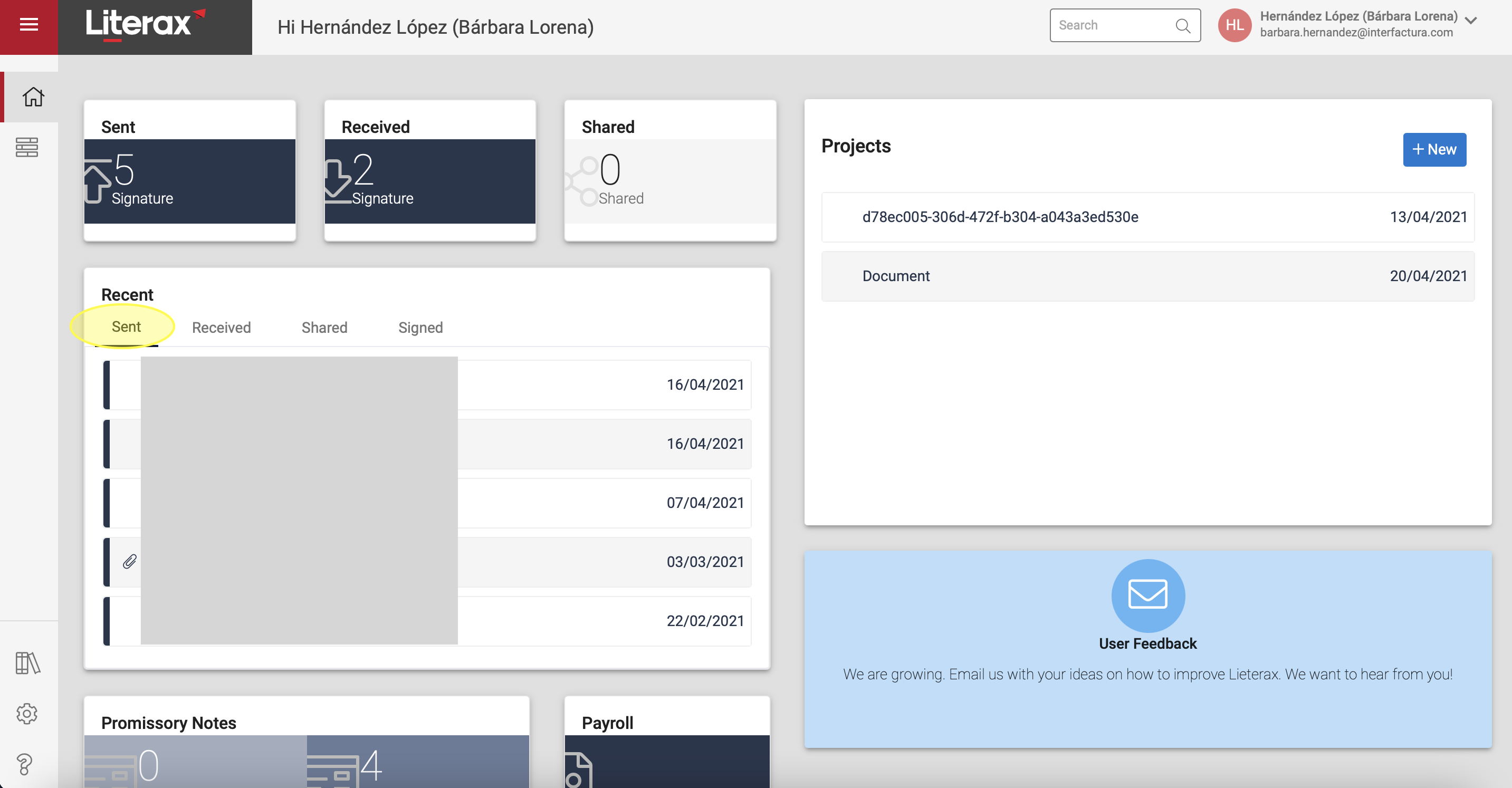Open the hamburger menu
Screen dimensions: 1512x788
click(29, 25)
